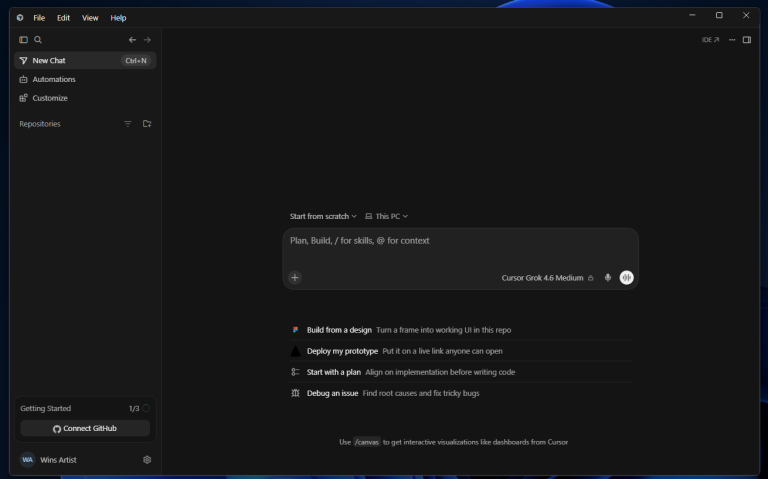Click the Ctrl+N shortcut badge
Viewport: 768px width, 479px height.
[136, 61]
